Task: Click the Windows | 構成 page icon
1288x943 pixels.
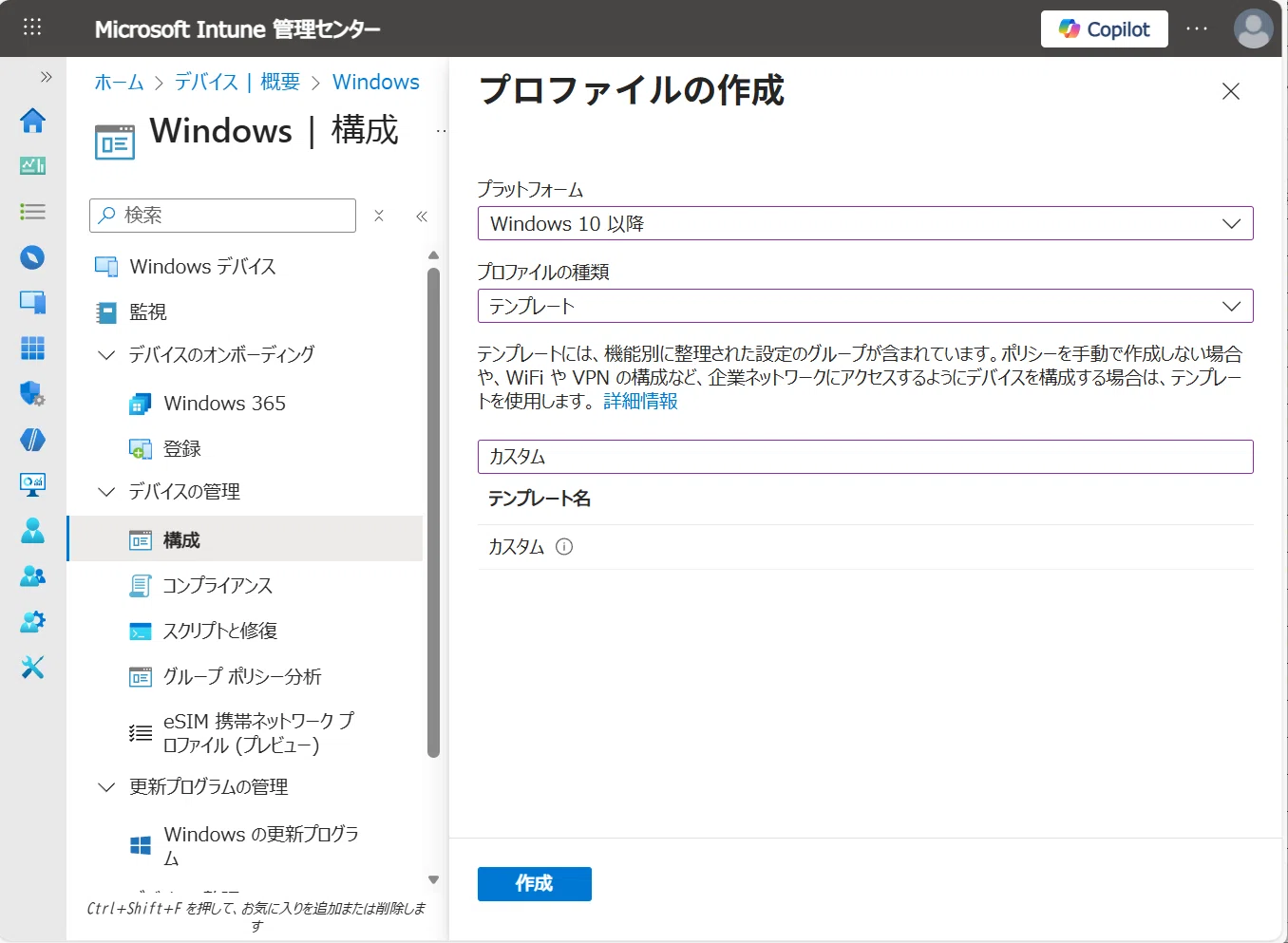Action: [x=115, y=142]
